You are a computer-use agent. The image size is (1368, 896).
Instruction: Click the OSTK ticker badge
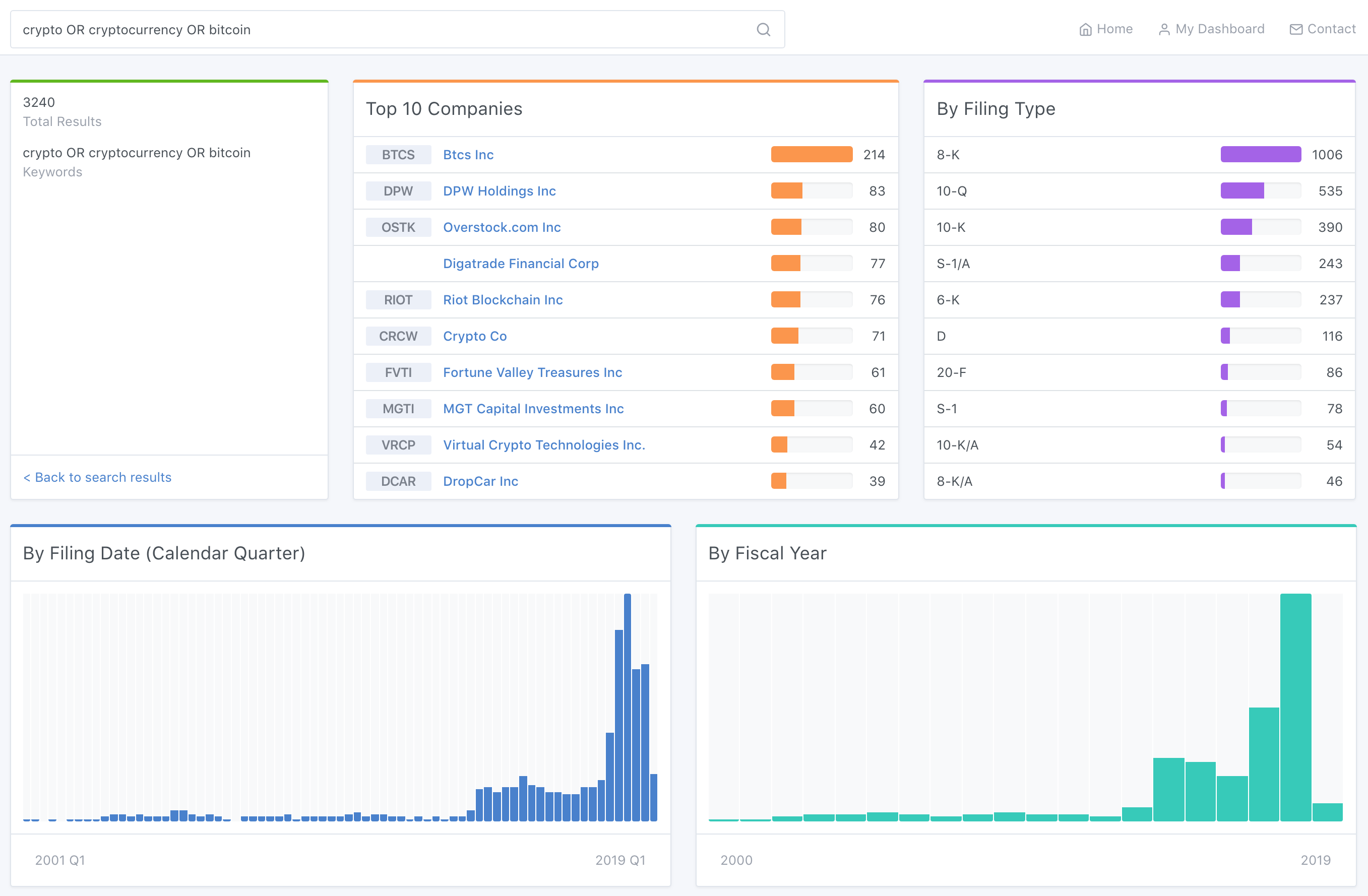tap(398, 227)
